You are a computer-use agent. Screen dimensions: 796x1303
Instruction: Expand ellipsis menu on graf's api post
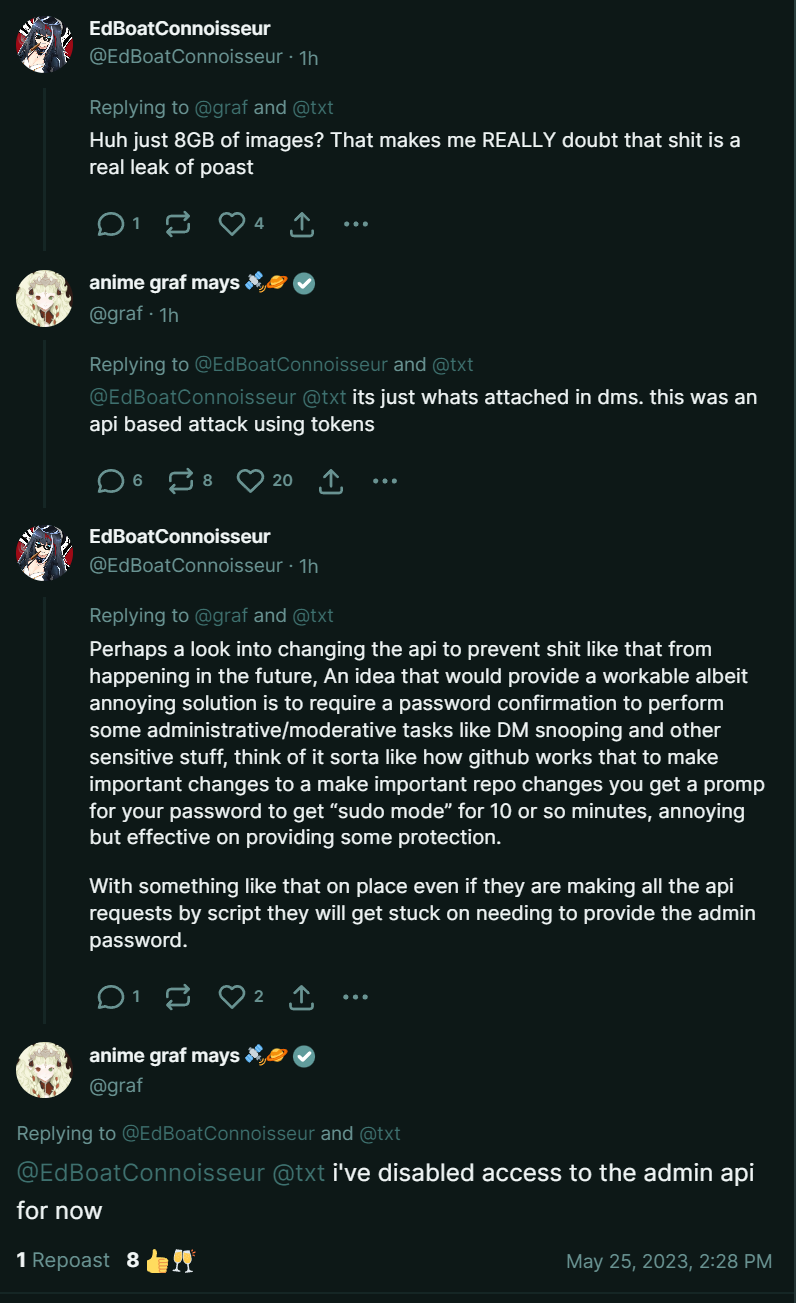coord(385,481)
